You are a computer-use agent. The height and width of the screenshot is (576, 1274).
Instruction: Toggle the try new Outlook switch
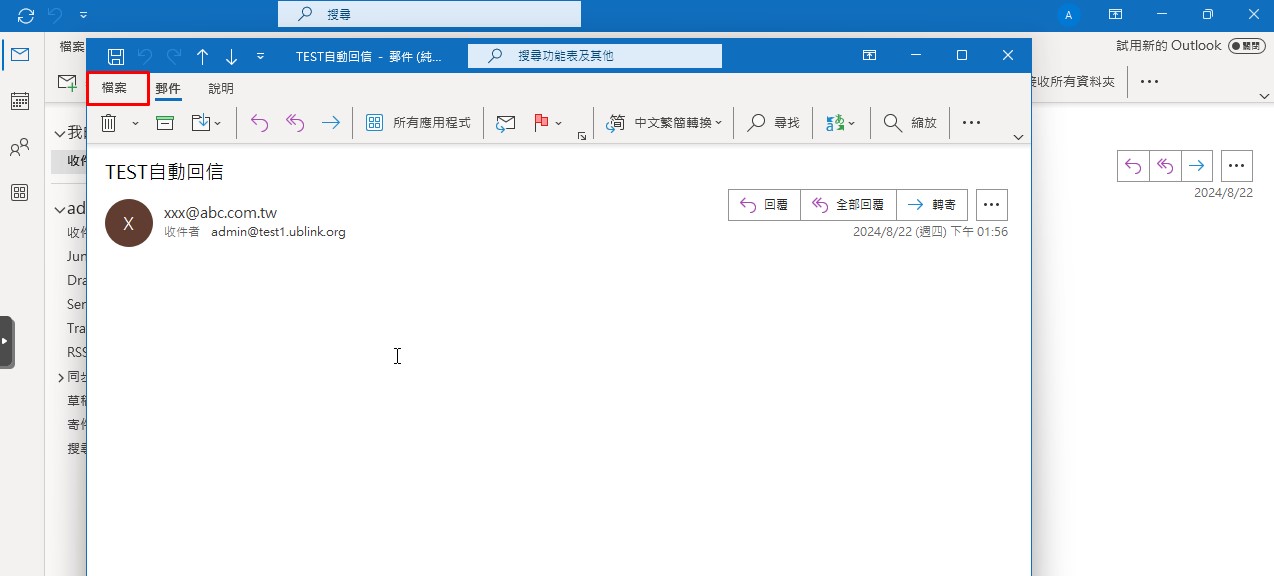click(1246, 46)
